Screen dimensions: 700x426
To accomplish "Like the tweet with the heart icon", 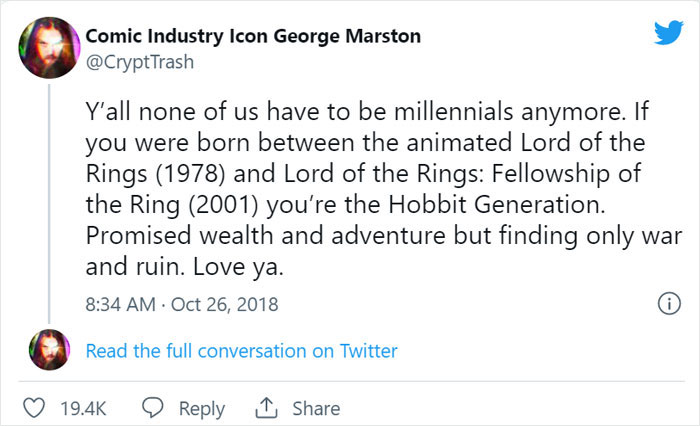I will [x=34, y=408].
